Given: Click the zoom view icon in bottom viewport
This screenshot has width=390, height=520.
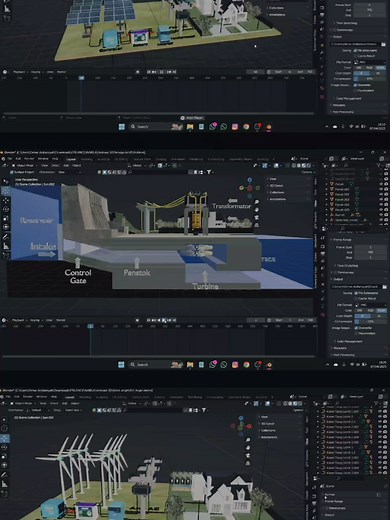Looking at the screenshot, I should [248, 440].
